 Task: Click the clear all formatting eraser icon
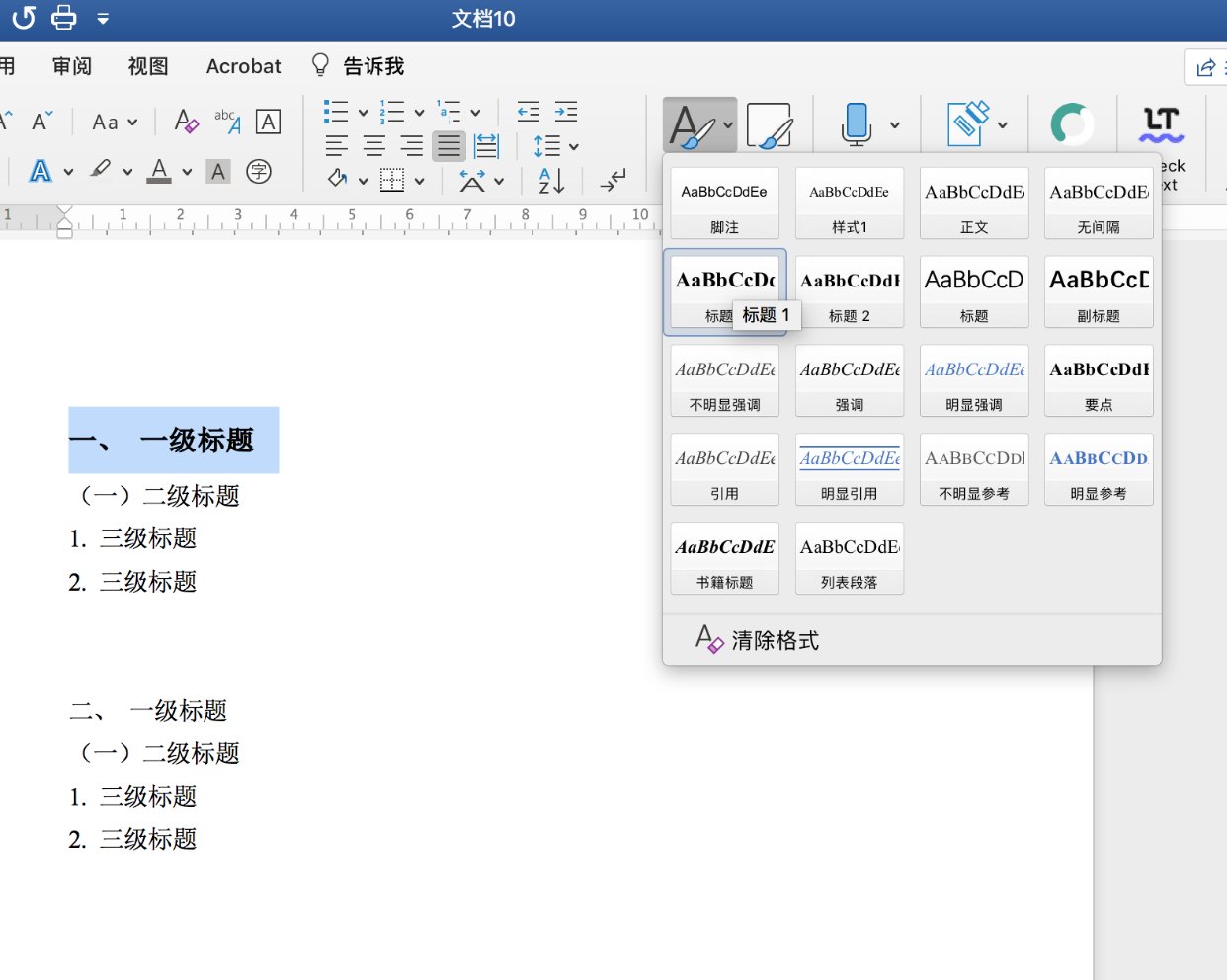click(x=186, y=122)
